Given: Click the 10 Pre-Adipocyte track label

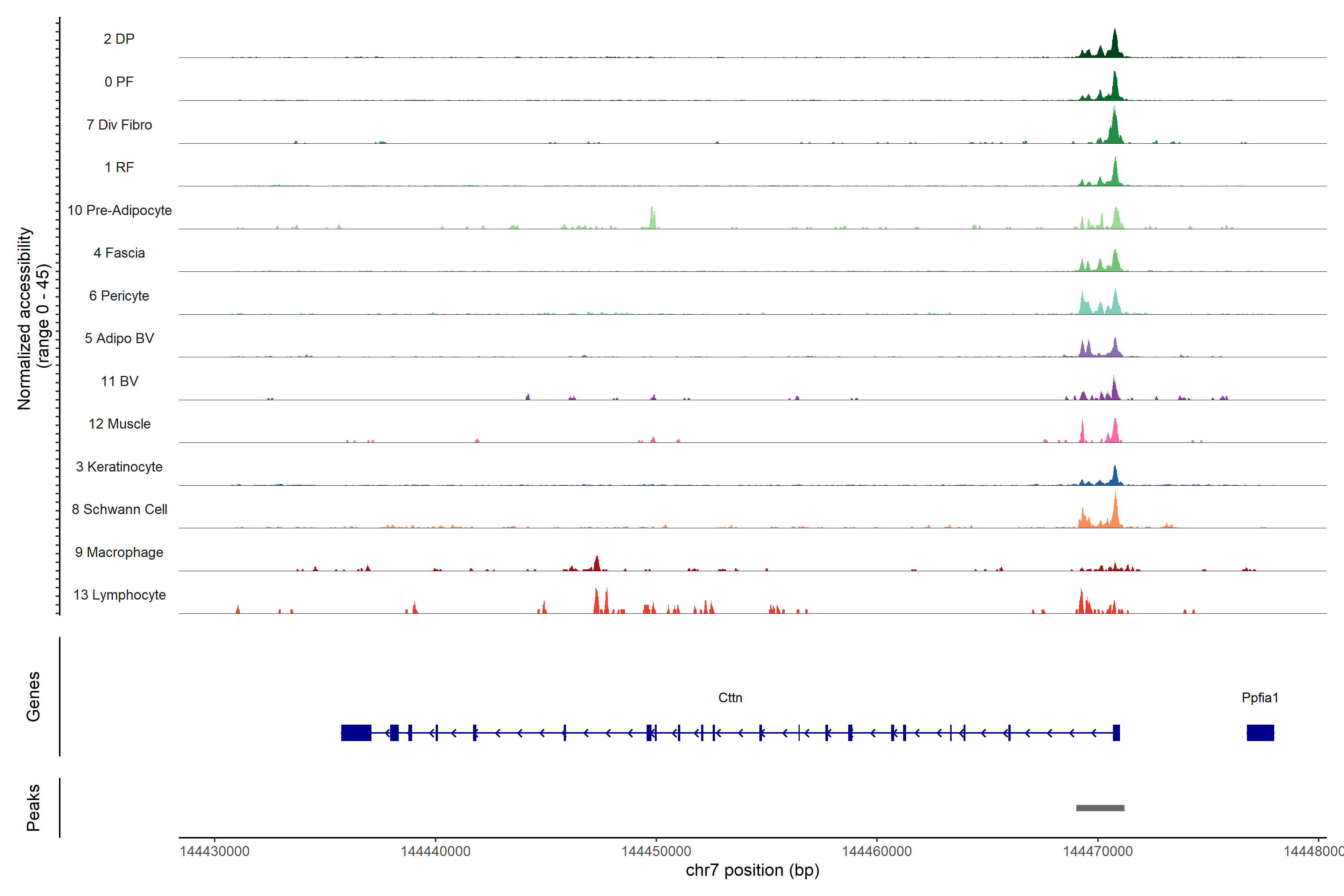Looking at the screenshot, I should coord(119,210).
